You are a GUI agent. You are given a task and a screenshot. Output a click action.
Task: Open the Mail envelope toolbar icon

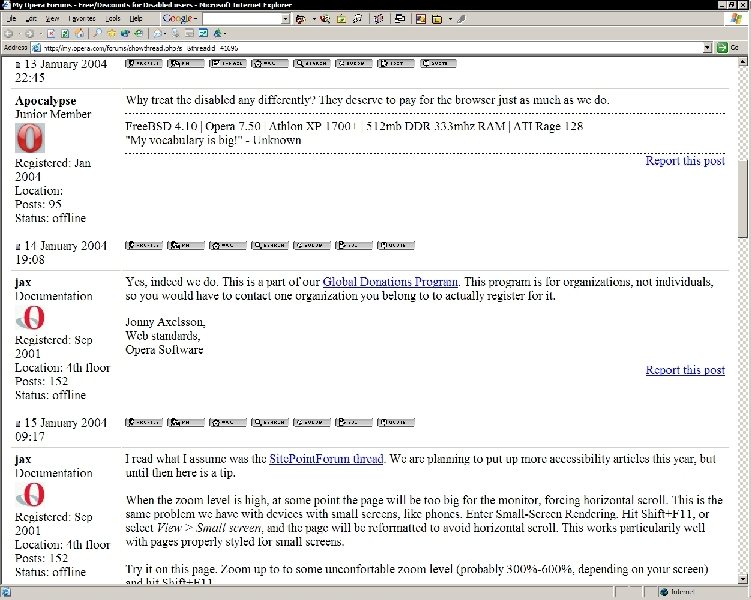click(x=158, y=34)
